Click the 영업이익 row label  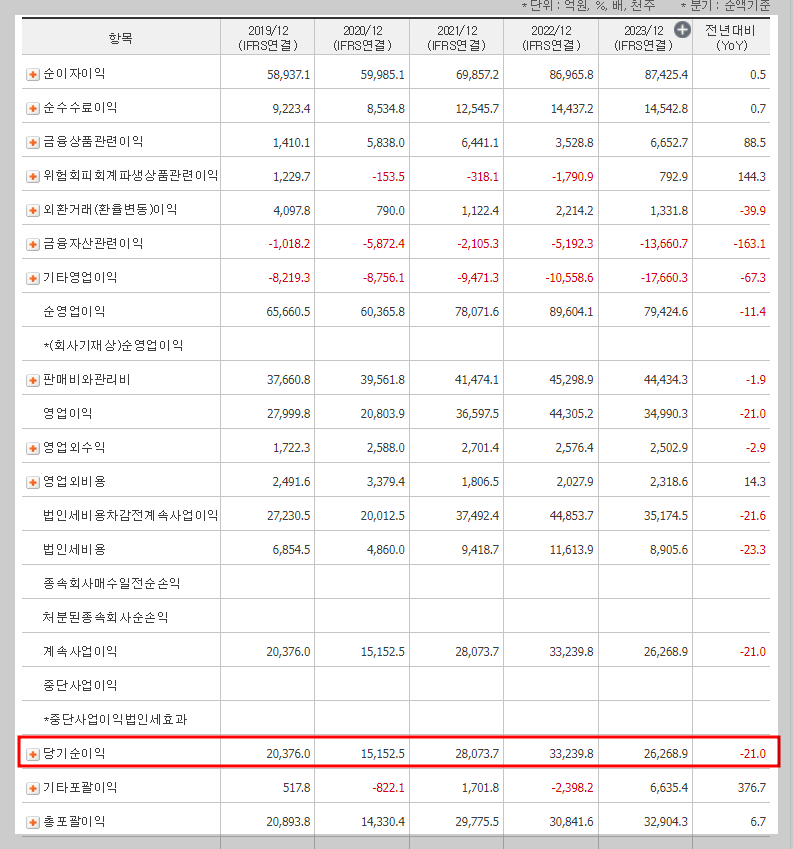click(x=68, y=413)
